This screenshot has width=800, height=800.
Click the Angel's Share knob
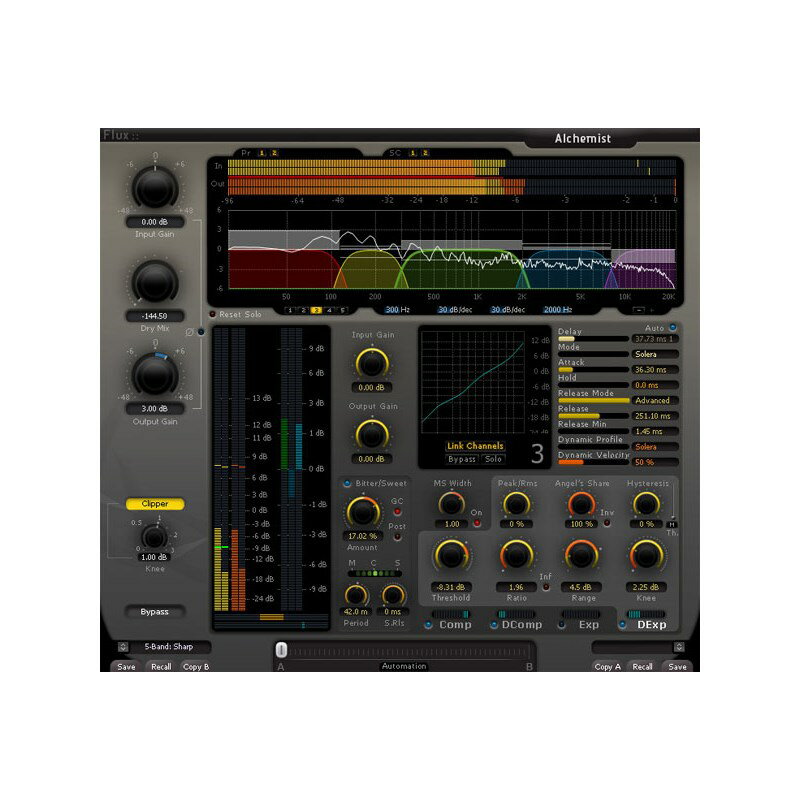[x=580, y=504]
